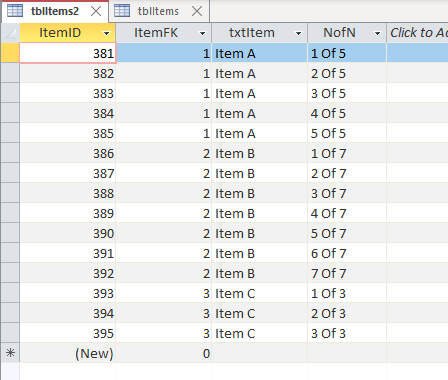Click the ItemFK cell showing 0
Screen dimensions: 448x380
[x=164, y=353]
